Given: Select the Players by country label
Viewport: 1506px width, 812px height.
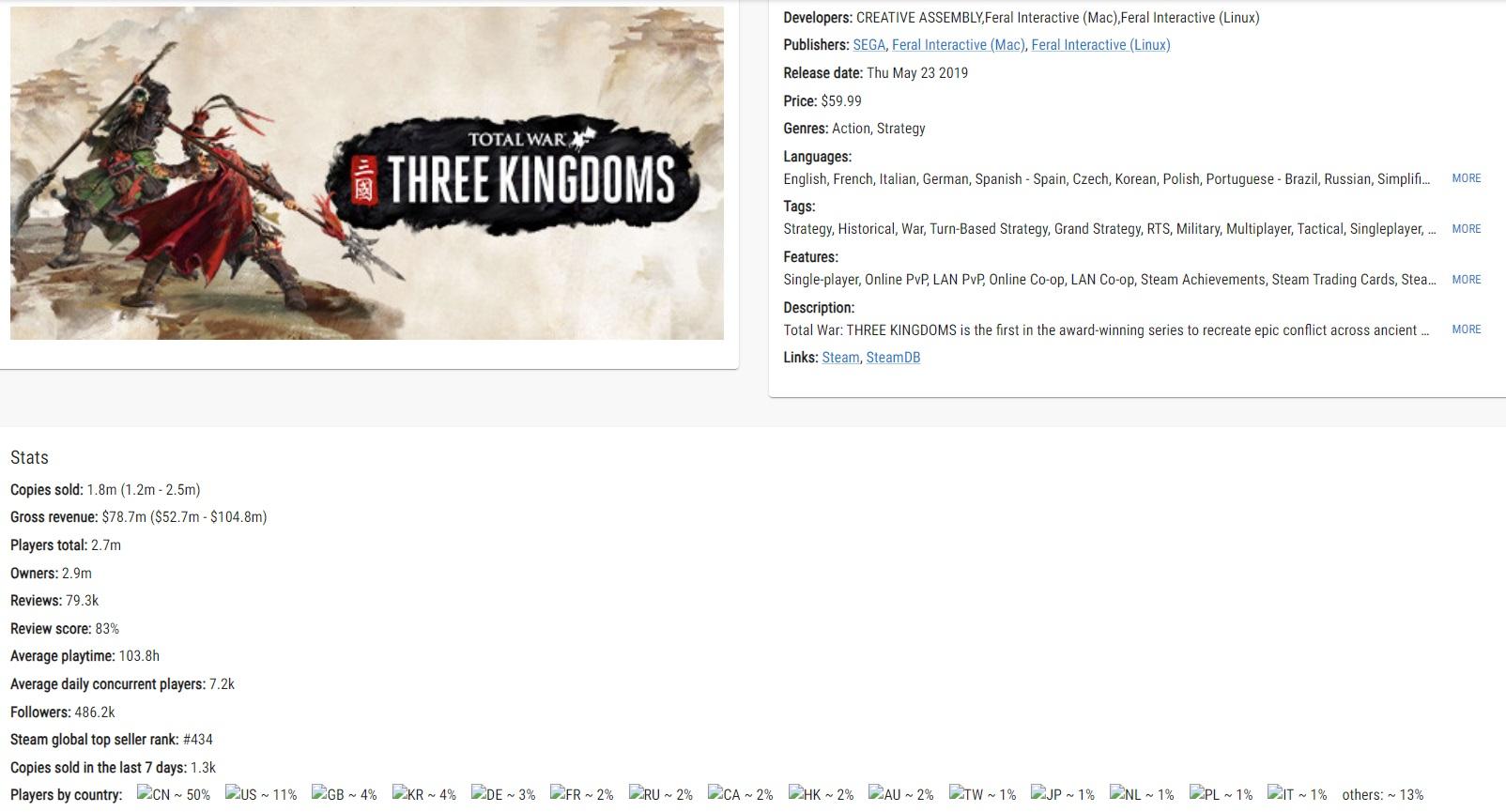Looking at the screenshot, I should (67, 795).
